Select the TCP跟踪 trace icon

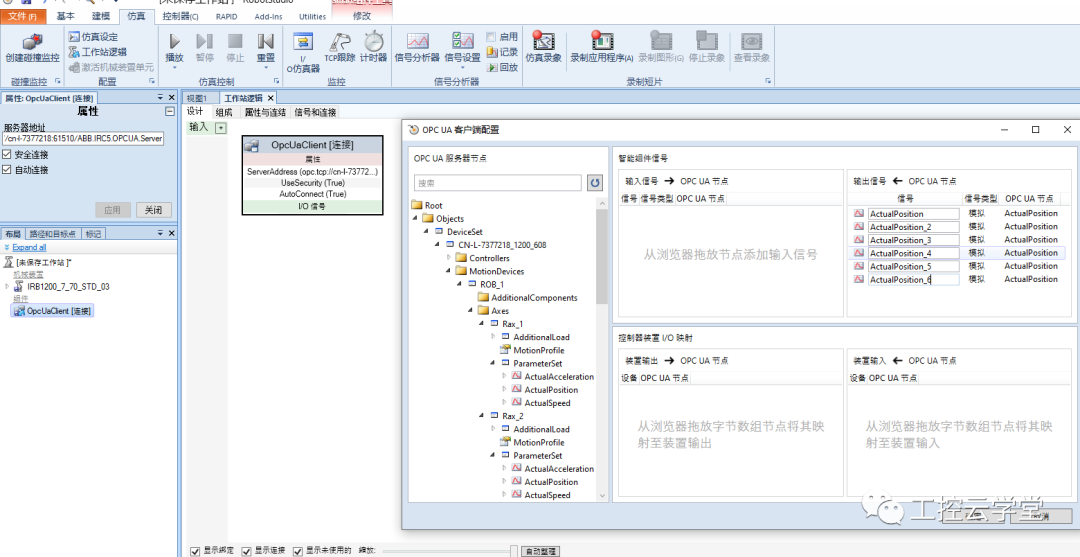coord(340,41)
